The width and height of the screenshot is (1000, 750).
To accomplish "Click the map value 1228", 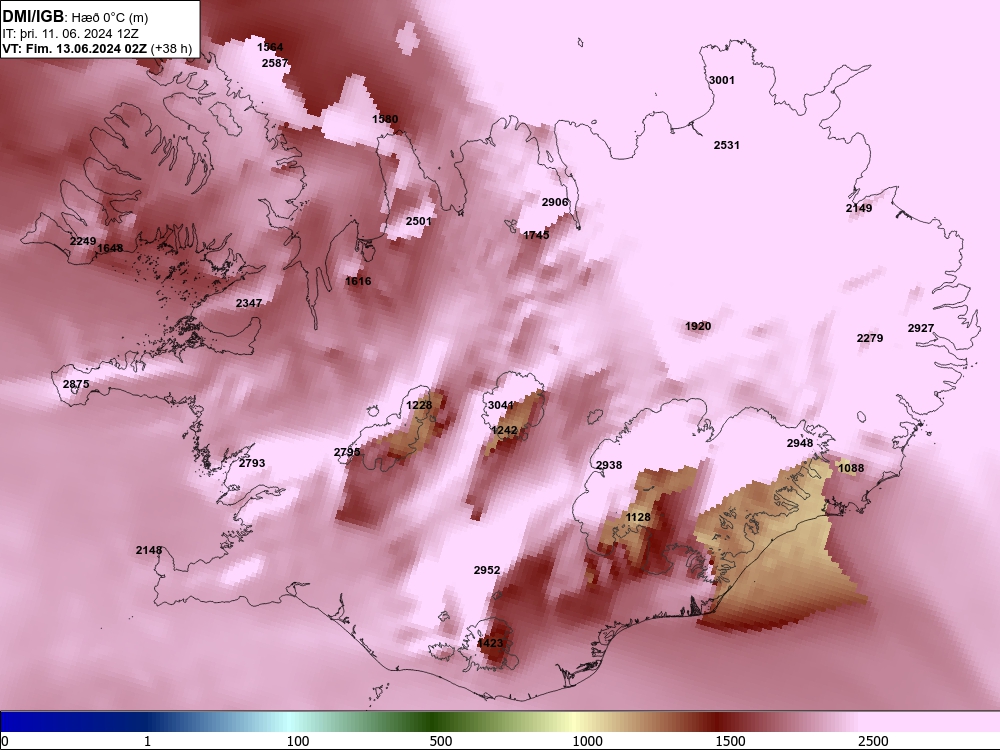I will tap(419, 406).
